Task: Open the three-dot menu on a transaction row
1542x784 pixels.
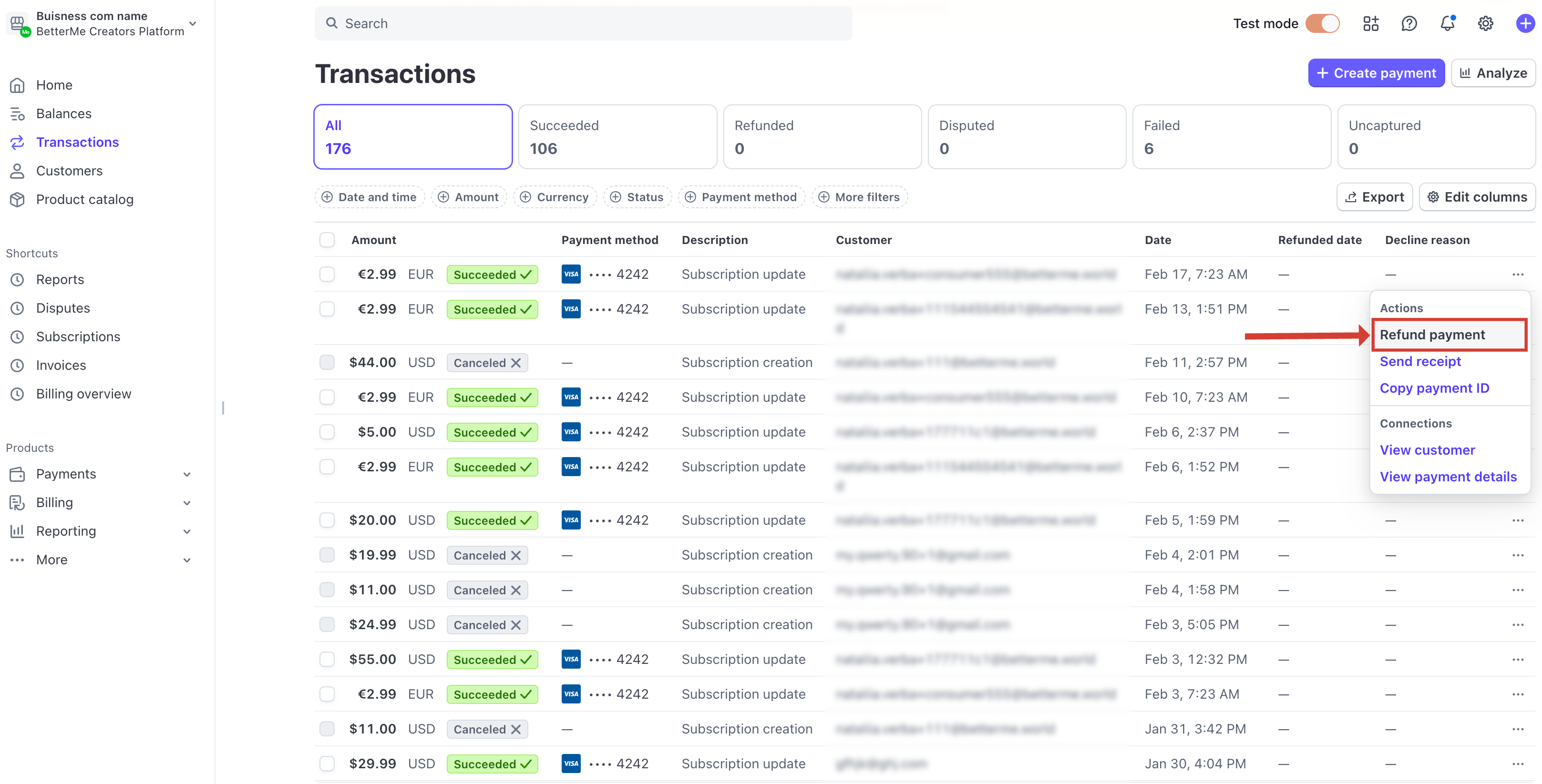Action: pyautogui.click(x=1518, y=274)
